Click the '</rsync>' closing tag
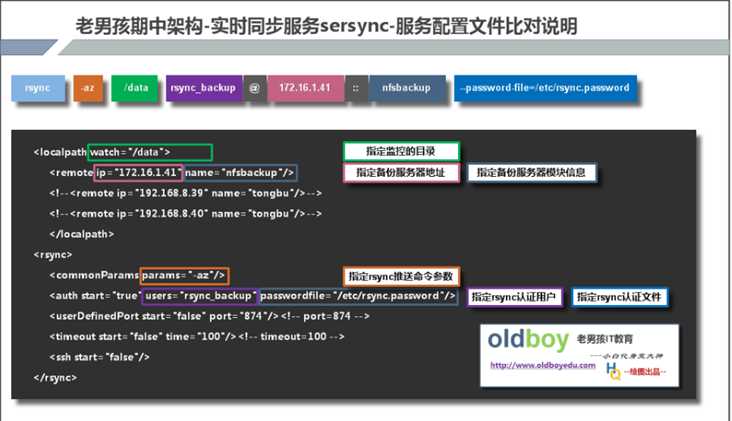Screen dimensions: 732x421 pyautogui.click(x=55, y=378)
